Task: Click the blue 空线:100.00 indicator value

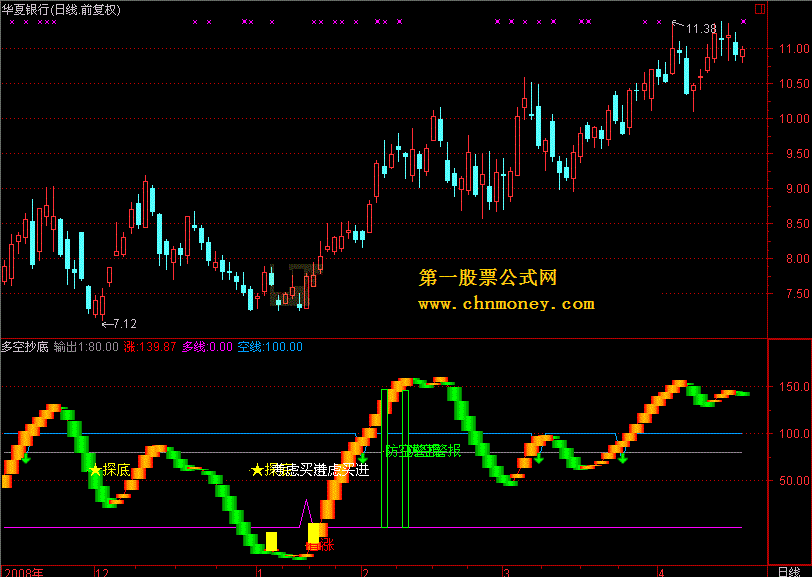Action: (x=270, y=347)
